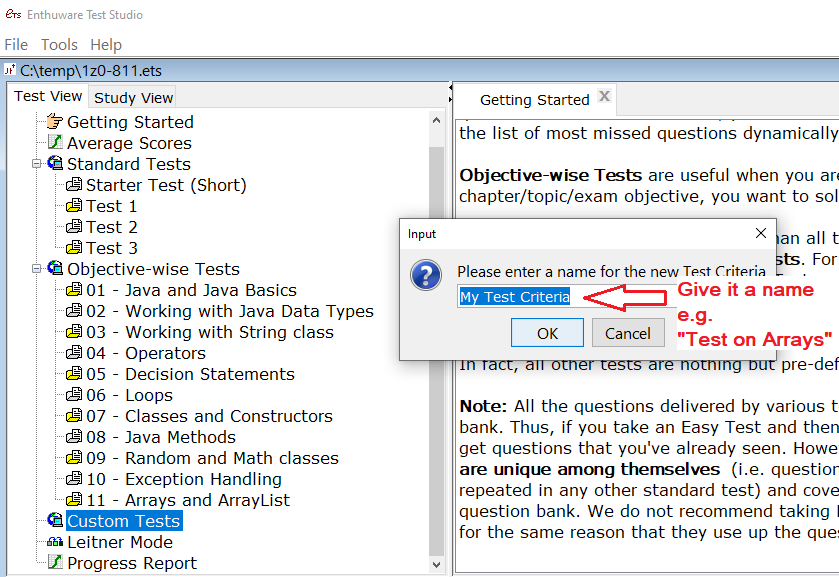Open the File menu
839x577 pixels.
(16, 45)
